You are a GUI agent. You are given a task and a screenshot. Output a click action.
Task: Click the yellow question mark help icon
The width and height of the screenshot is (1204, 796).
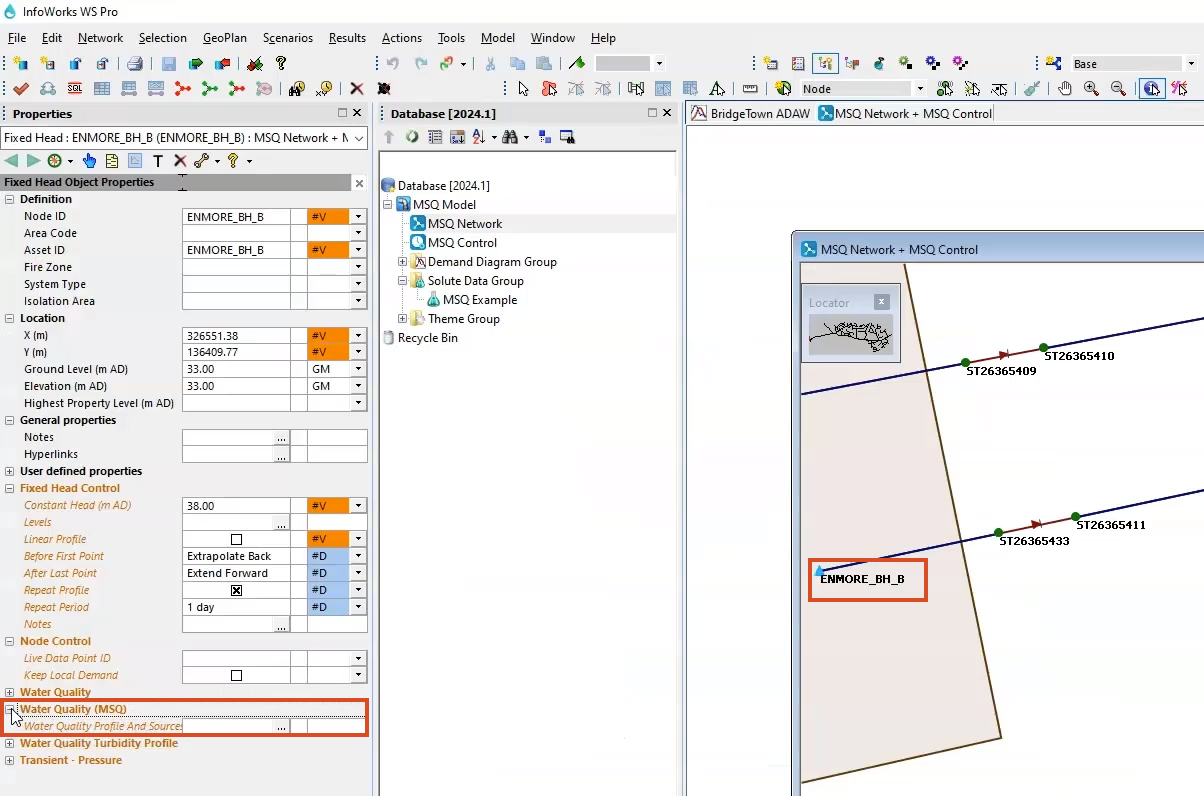[281, 64]
